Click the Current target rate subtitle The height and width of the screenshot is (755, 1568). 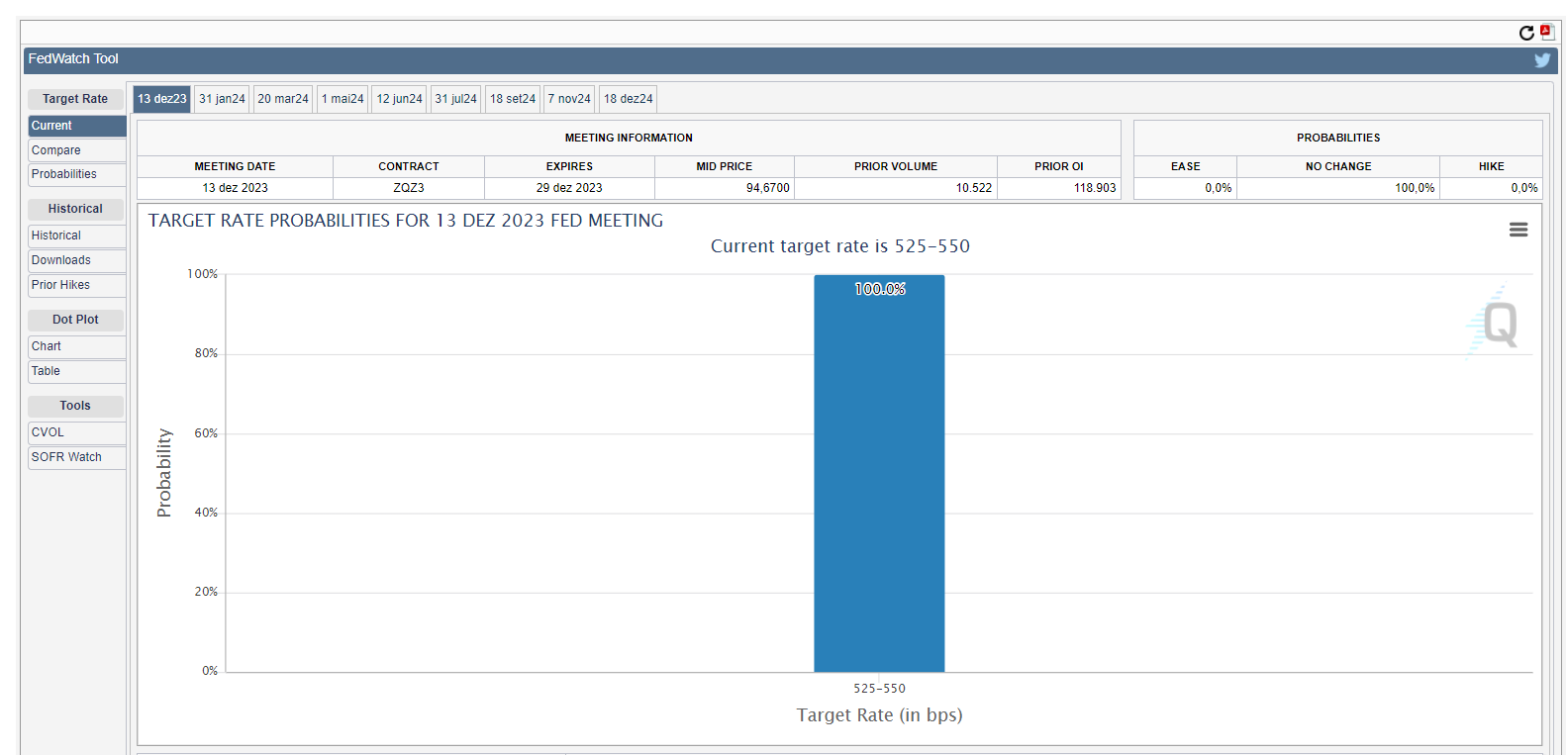pos(840,246)
